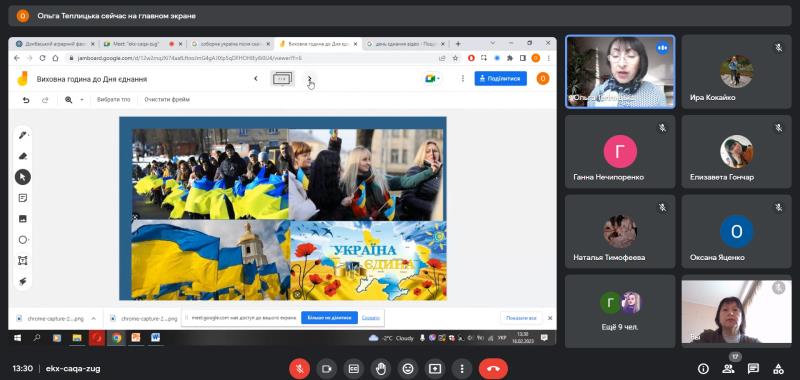Unmute the microphone in Meet controls
The image size is (800, 380).
[299, 368]
